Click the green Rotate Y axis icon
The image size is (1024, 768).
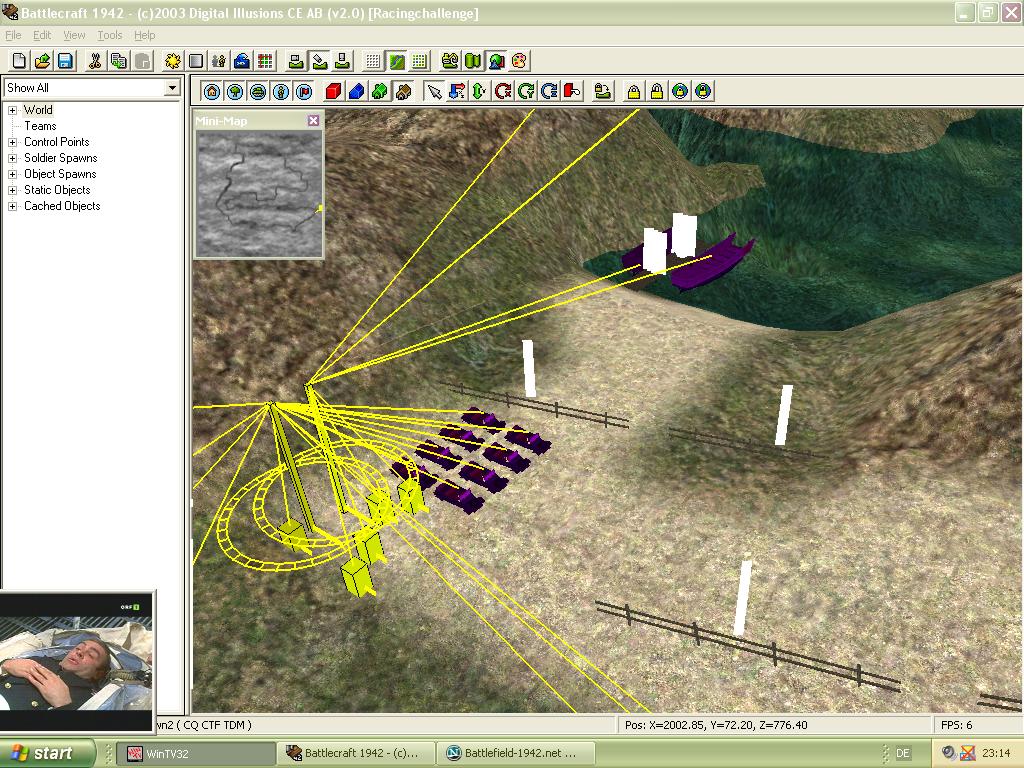(x=526, y=91)
